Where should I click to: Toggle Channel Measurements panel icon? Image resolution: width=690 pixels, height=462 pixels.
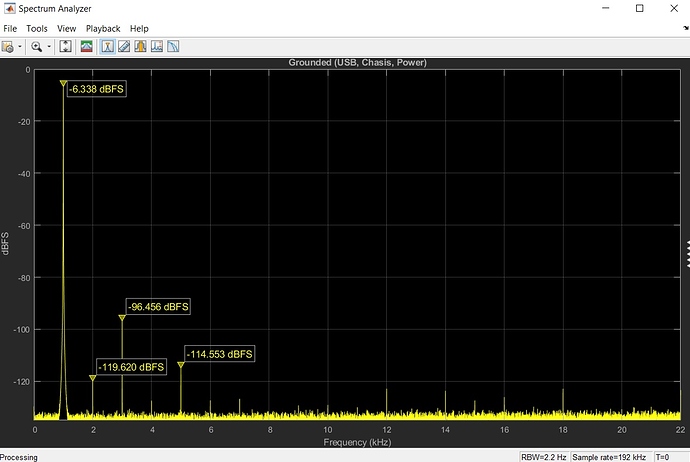141,46
